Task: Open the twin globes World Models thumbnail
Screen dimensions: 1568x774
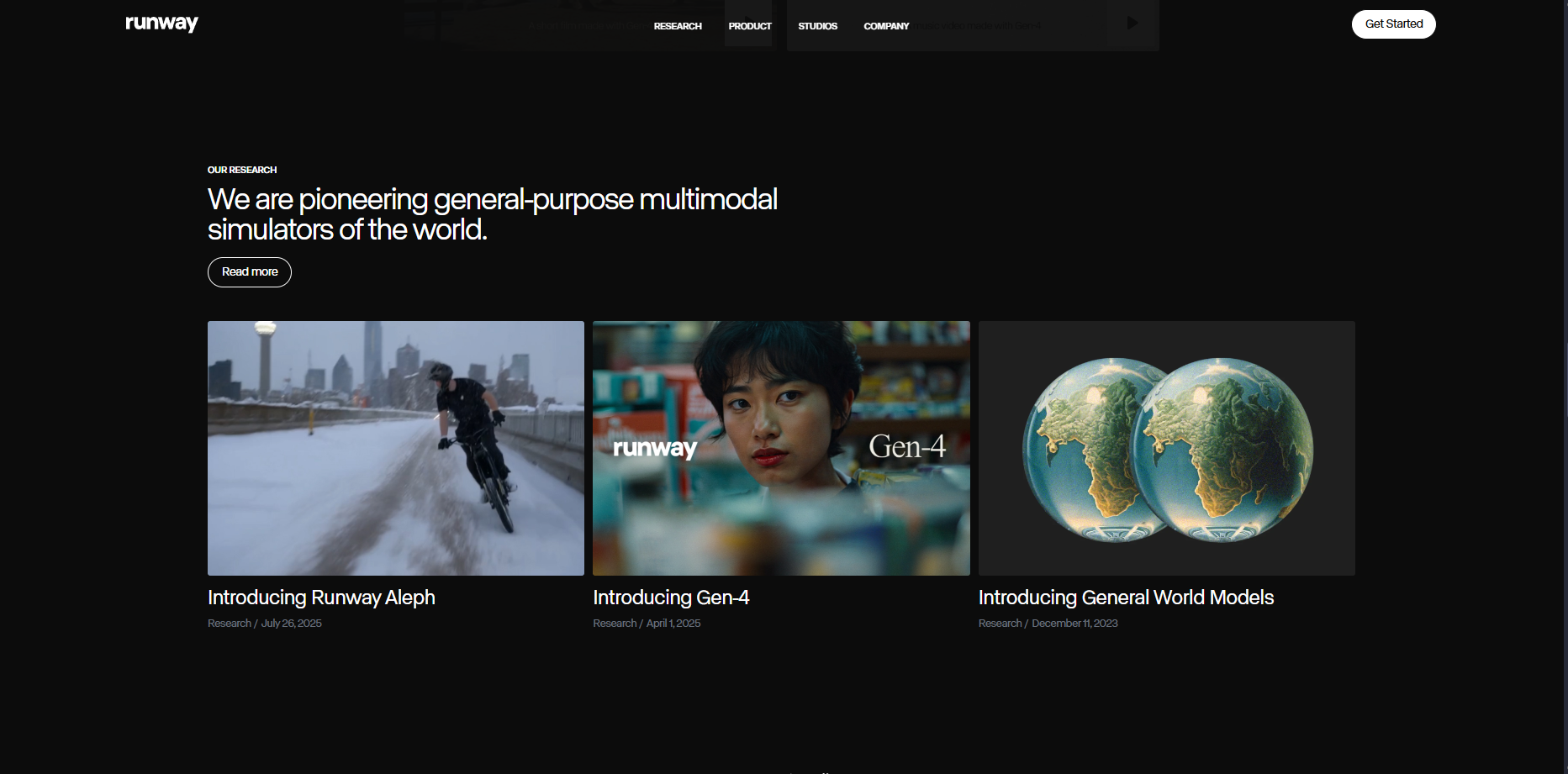Action: pos(1167,448)
